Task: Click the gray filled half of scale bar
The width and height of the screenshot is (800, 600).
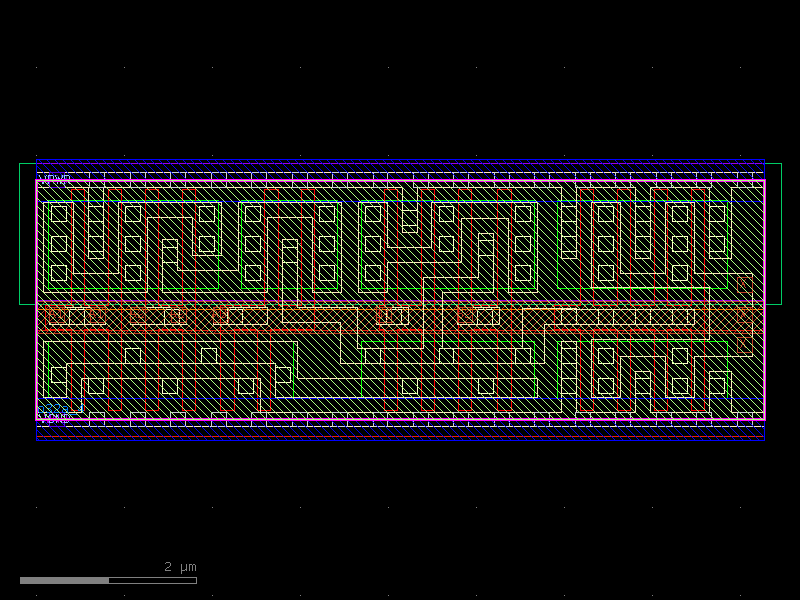Action: pyautogui.click(x=64, y=580)
